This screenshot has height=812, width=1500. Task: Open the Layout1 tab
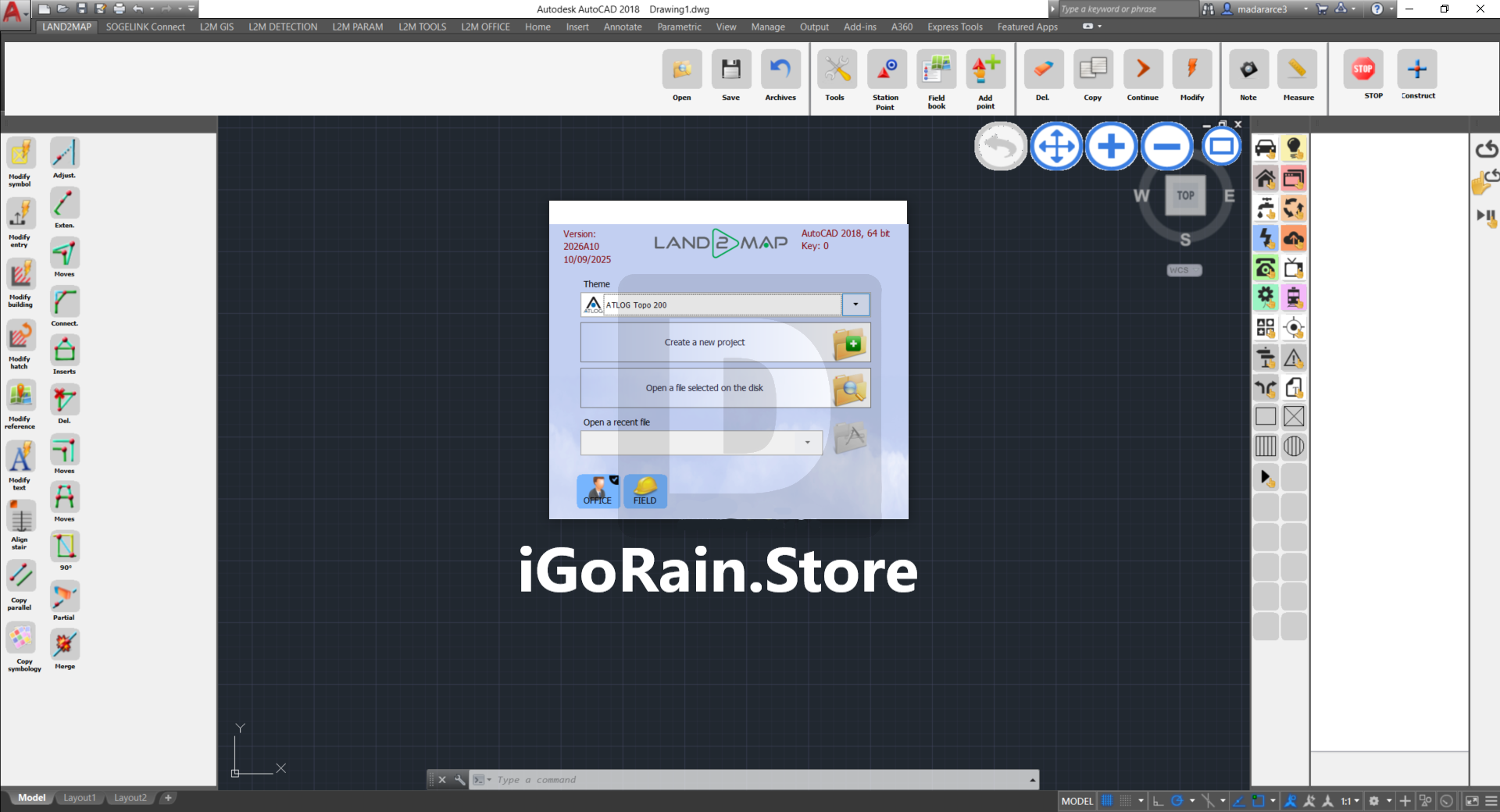click(80, 798)
